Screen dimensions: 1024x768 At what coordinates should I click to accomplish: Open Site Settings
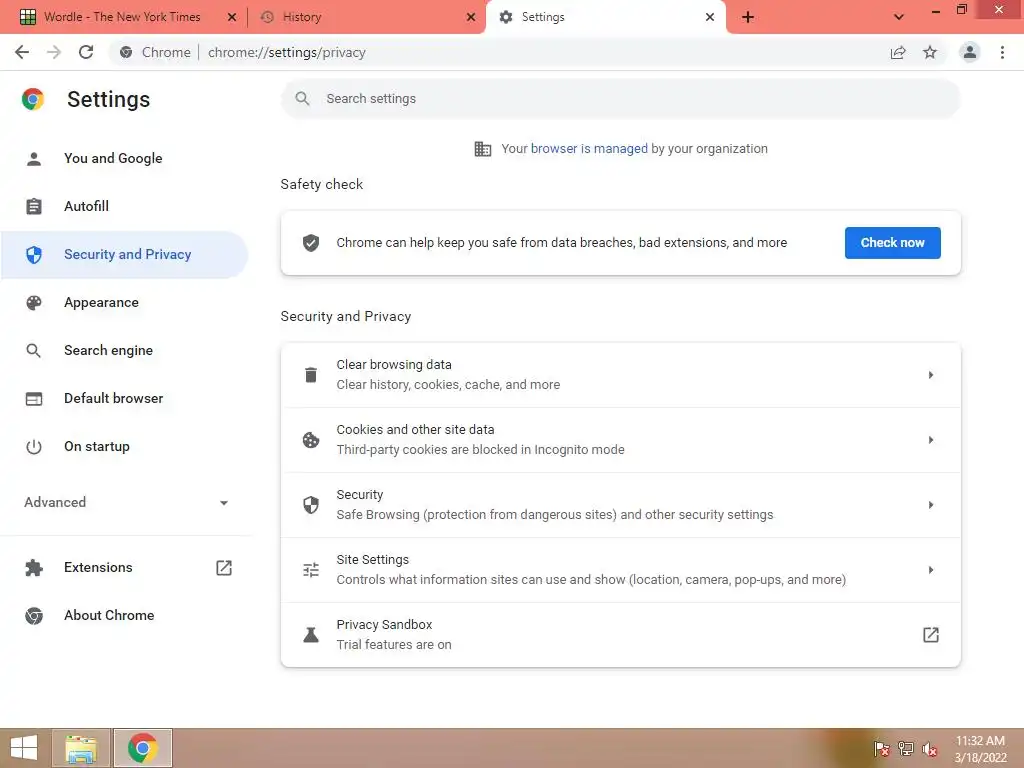[620, 569]
